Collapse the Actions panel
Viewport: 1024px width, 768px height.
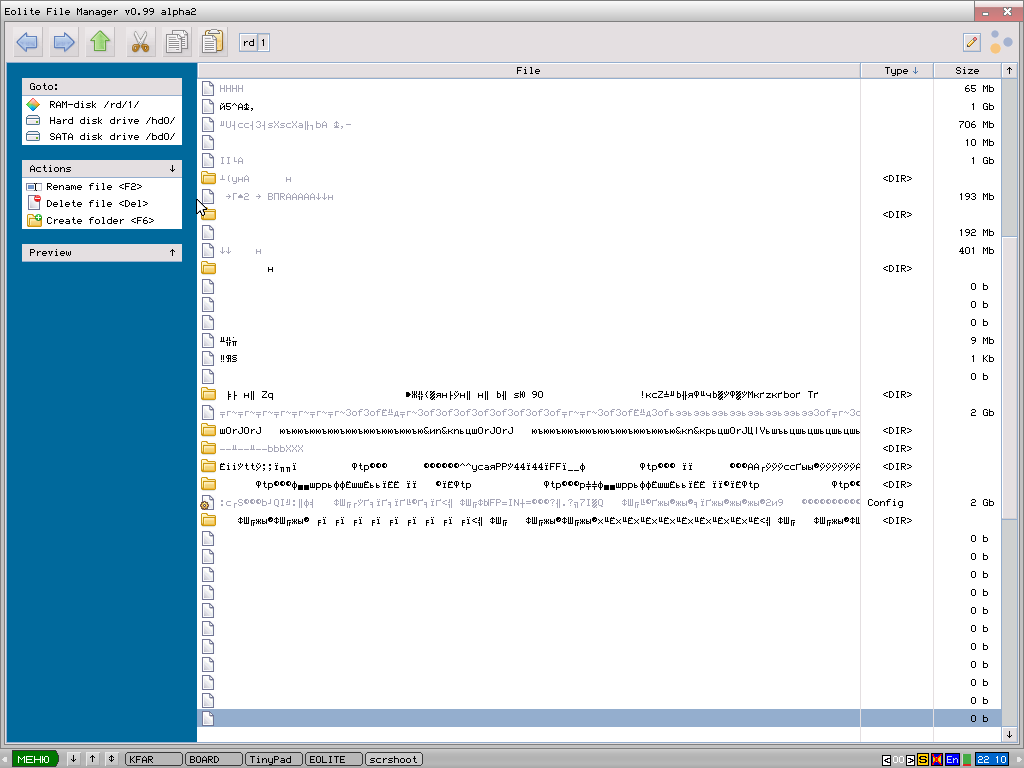[172, 169]
